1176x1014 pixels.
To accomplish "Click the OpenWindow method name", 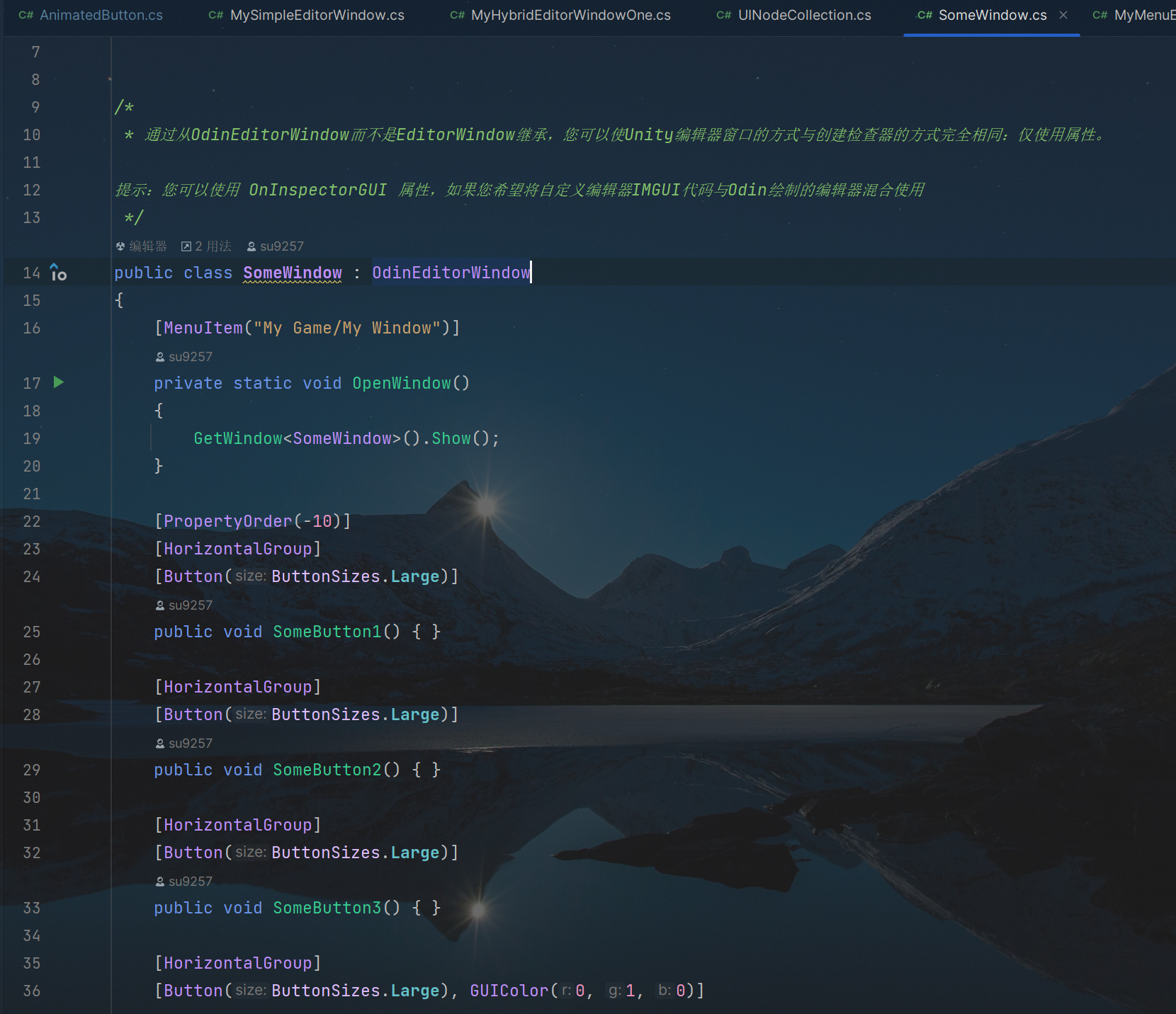I will pos(402,383).
